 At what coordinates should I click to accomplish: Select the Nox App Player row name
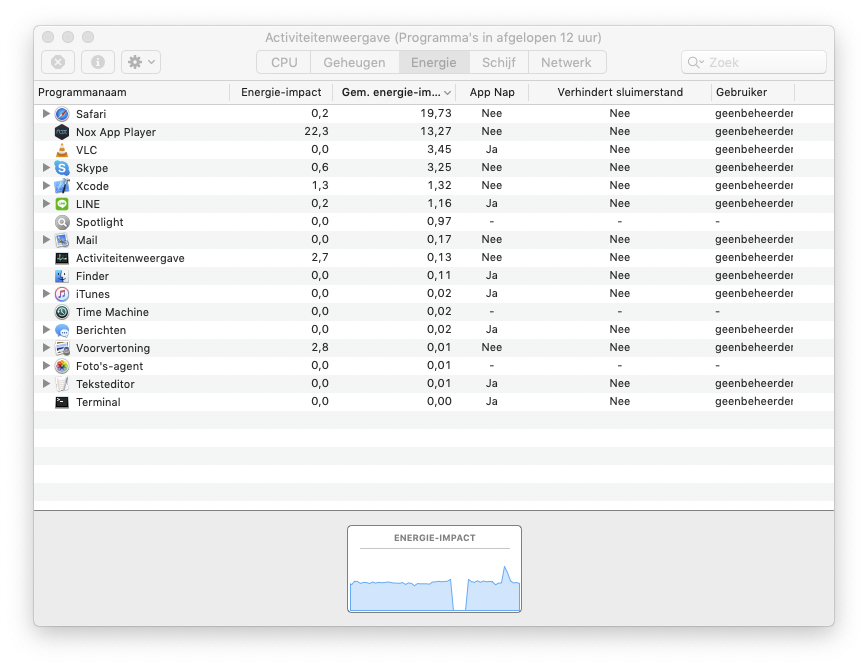pyautogui.click(x=116, y=132)
